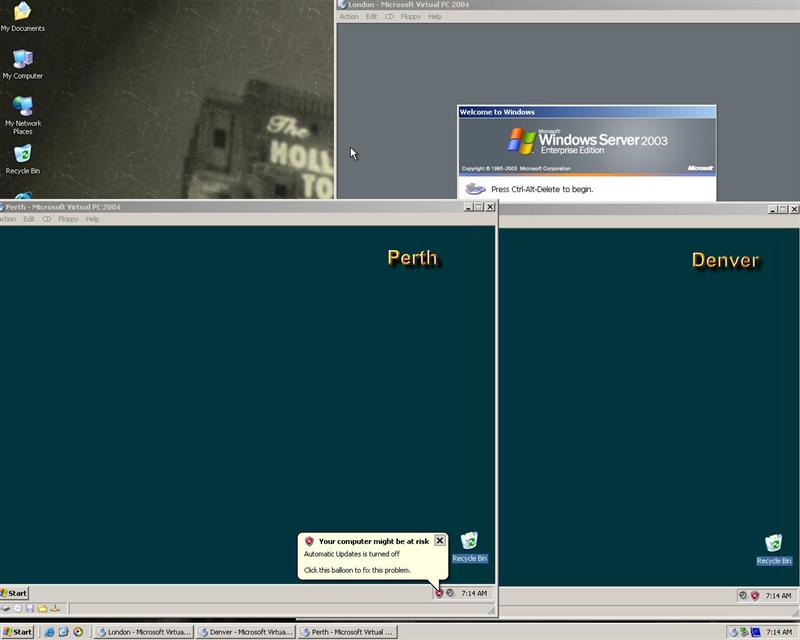
Task: Click floppy disk icon in Perth status bar
Action: pyautogui.click(x=30, y=608)
